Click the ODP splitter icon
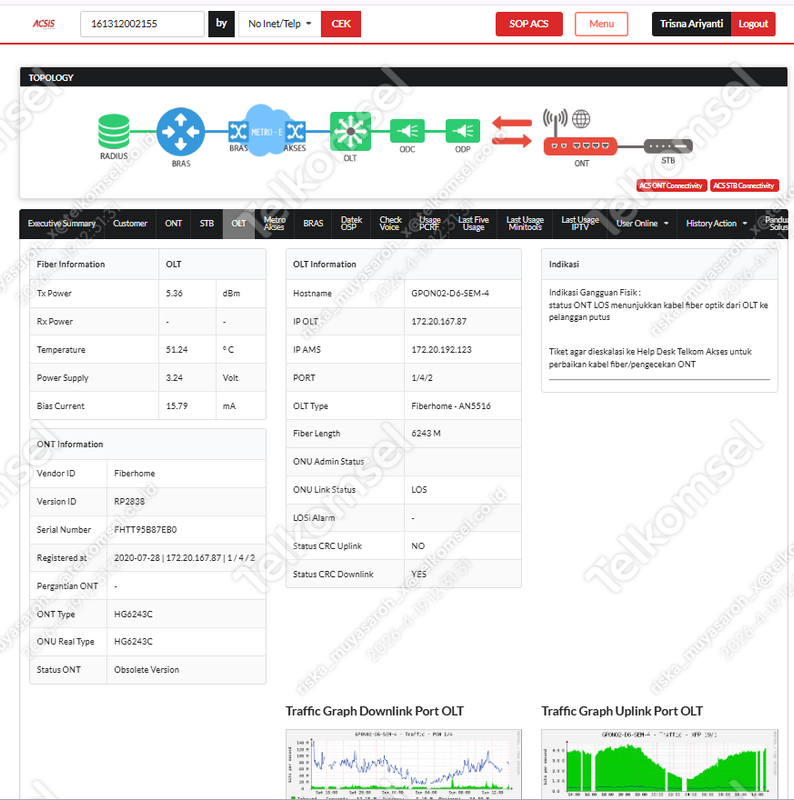794x800 pixels. tap(463, 131)
